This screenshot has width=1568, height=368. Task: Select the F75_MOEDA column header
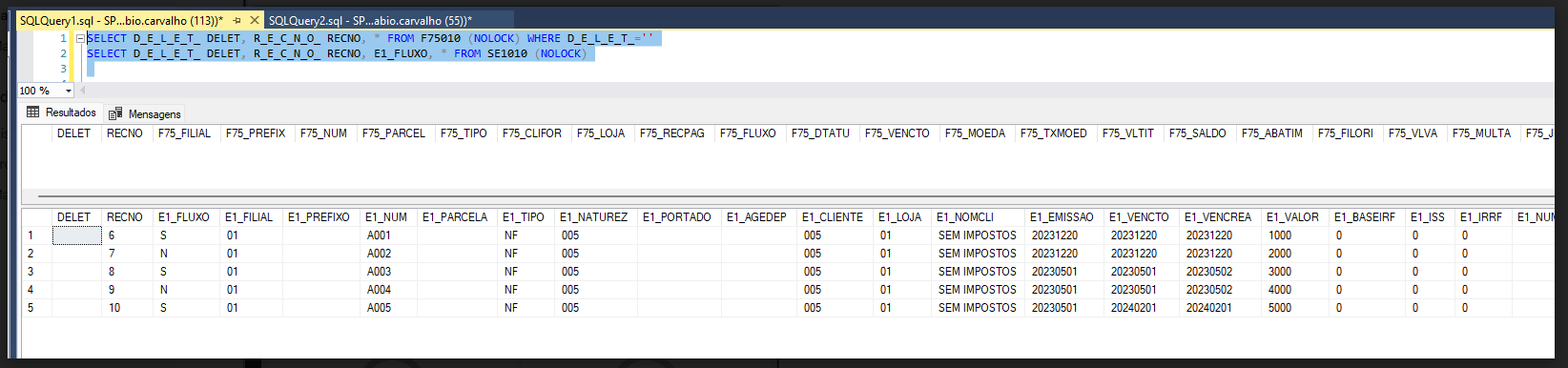click(975, 133)
